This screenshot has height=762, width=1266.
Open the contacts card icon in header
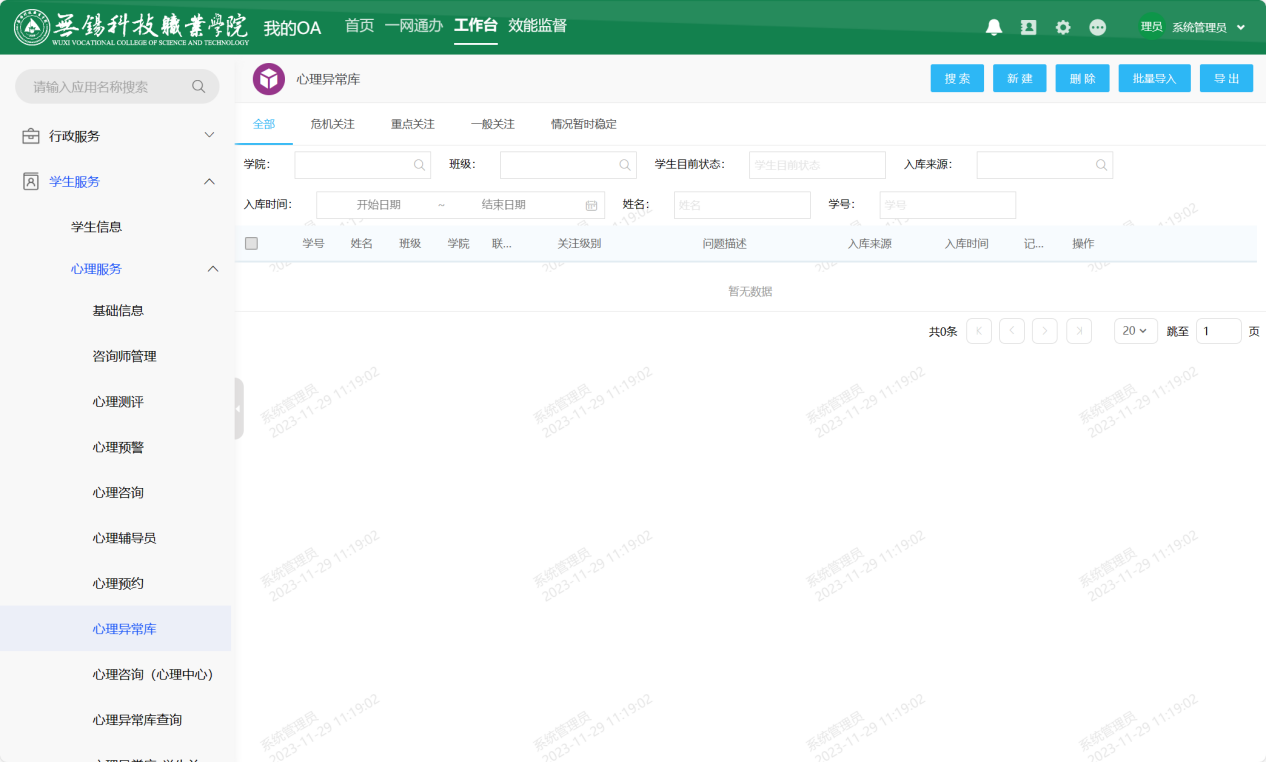(1028, 28)
